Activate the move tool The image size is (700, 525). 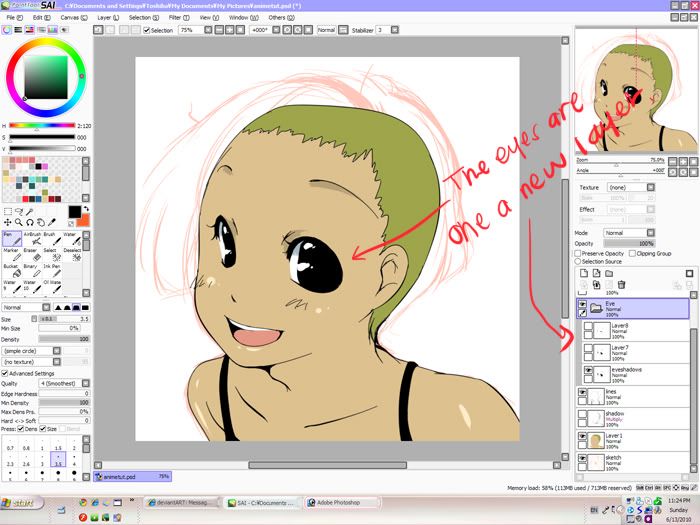point(8,222)
